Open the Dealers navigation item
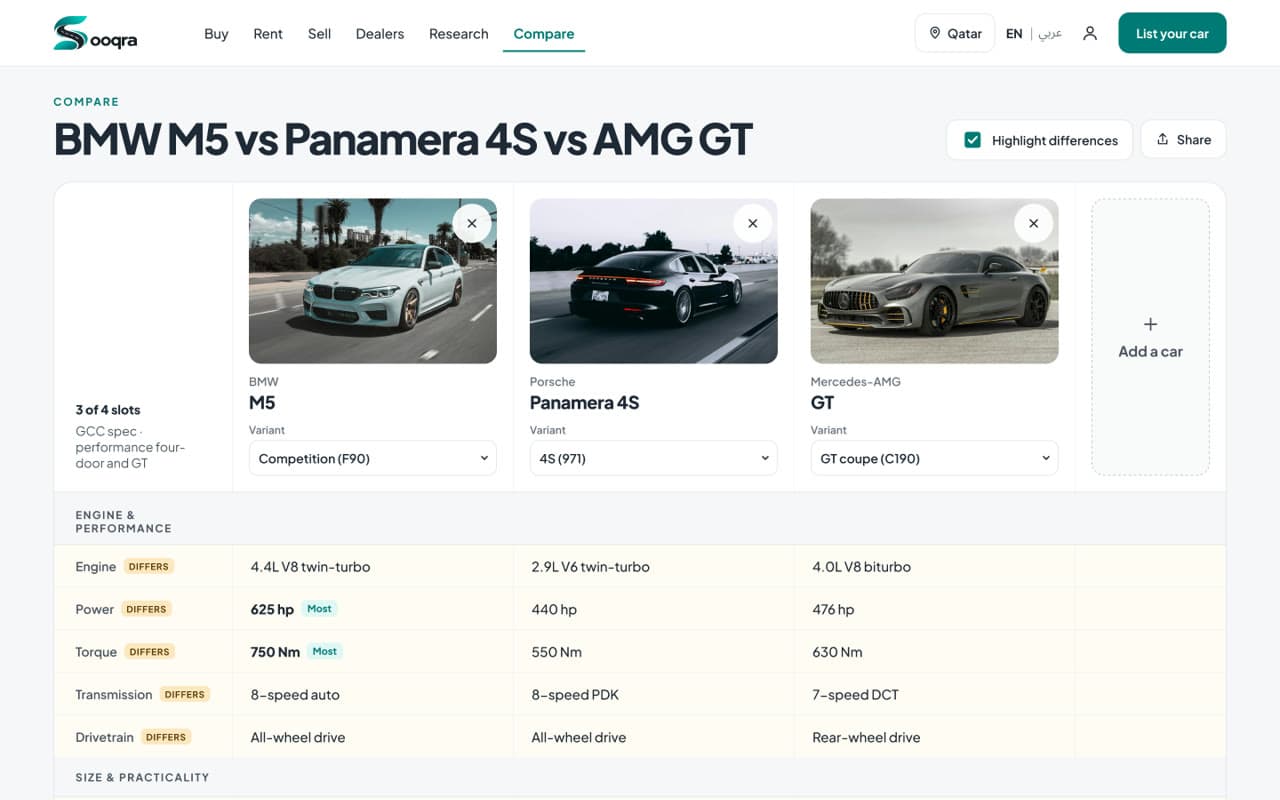The width and height of the screenshot is (1280, 800). pyautogui.click(x=380, y=33)
